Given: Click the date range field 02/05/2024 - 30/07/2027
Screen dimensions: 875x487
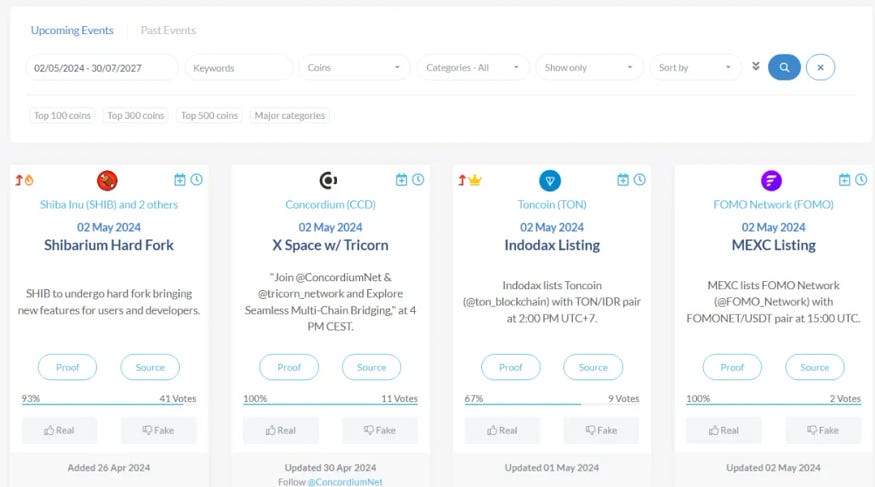Looking at the screenshot, I should [x=102, y=67].
